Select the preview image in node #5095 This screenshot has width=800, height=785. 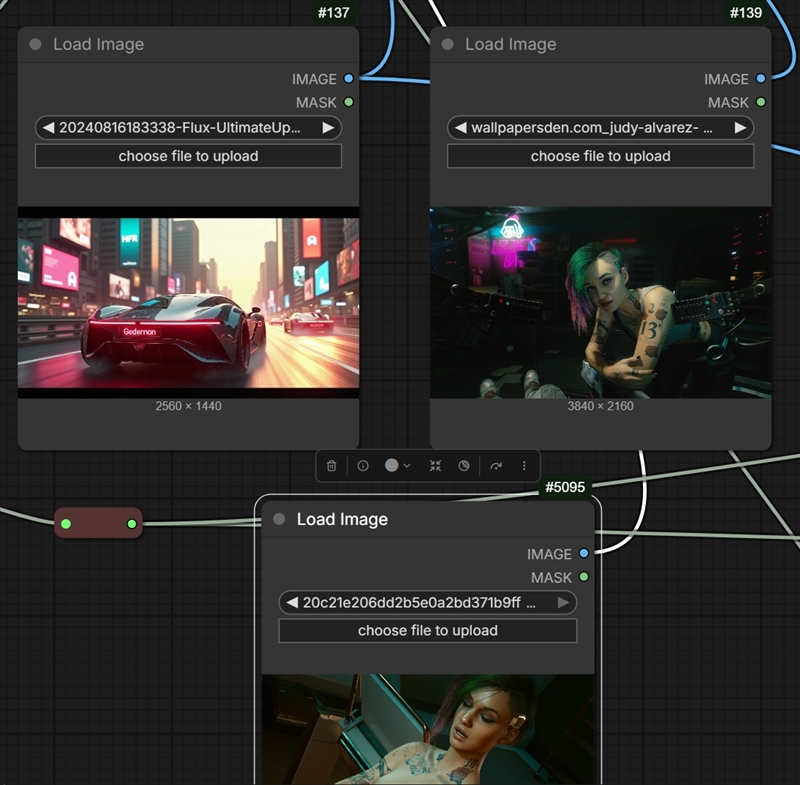[428, 729]
